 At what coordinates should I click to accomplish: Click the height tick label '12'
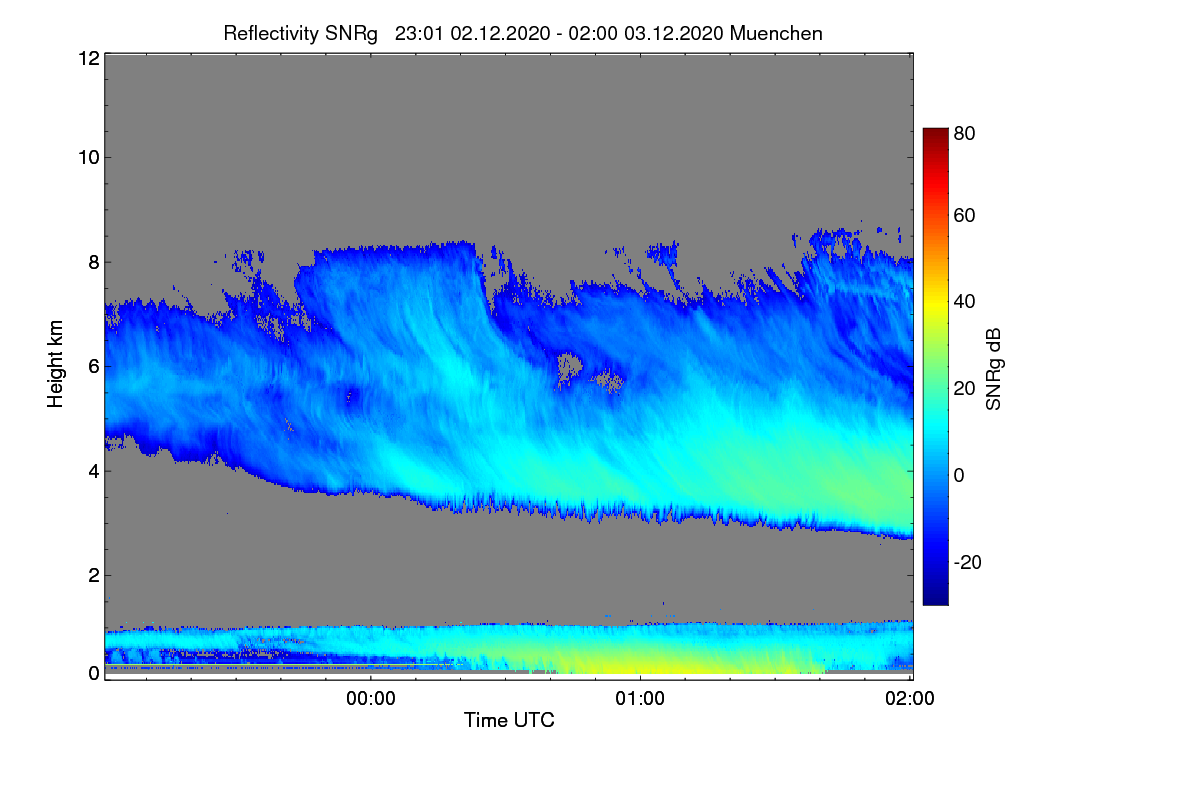click(87, 58)
